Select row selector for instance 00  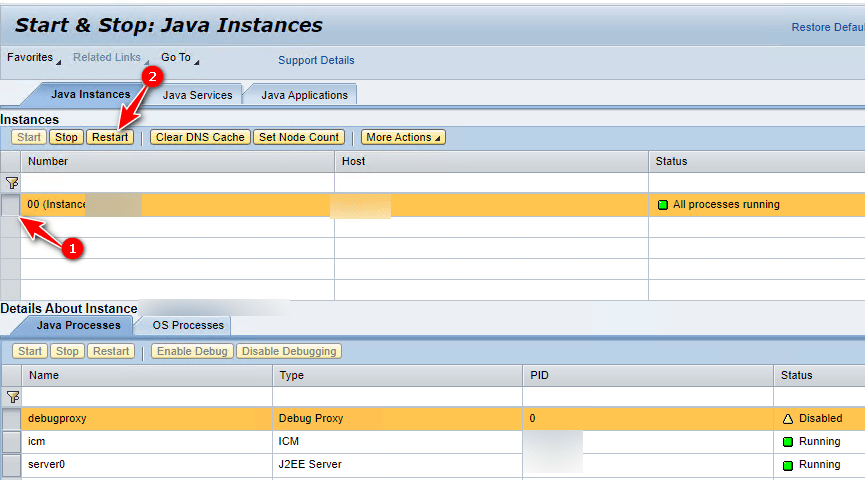(10, 205)
